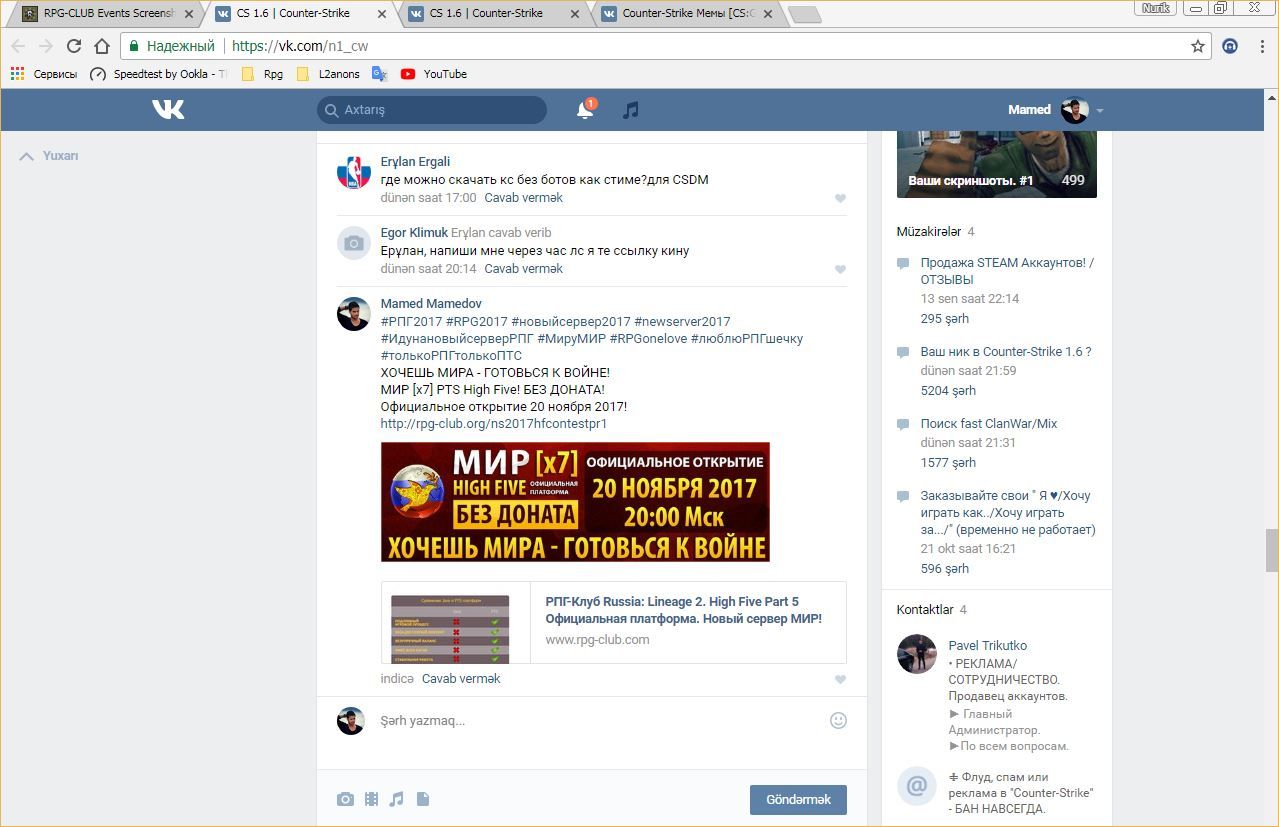This screenshot has width=1279, height=827.
Task: Attach a photo using camera icon
Action: [345, 799]
